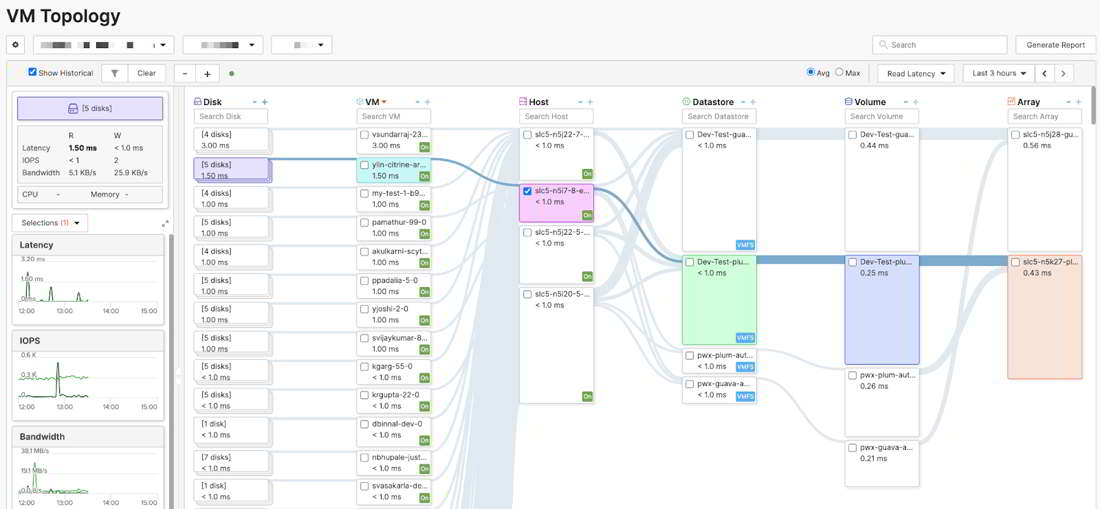Click the expand charts panel arrows icon
This screenshot has width=1100, height=509.
click(x=165, y=224)
